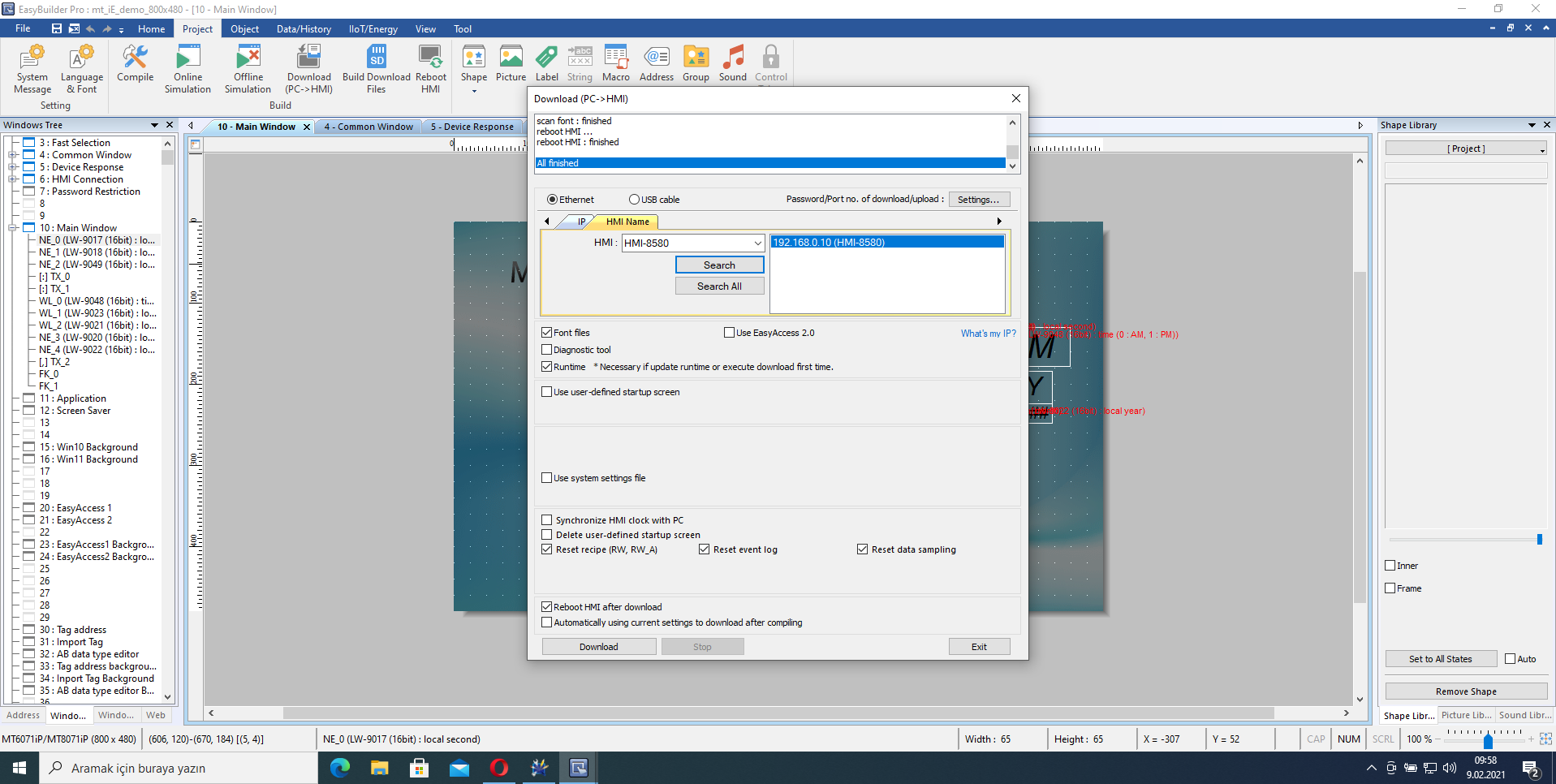Open the Data/History ribbon tab

coord(304,29)
